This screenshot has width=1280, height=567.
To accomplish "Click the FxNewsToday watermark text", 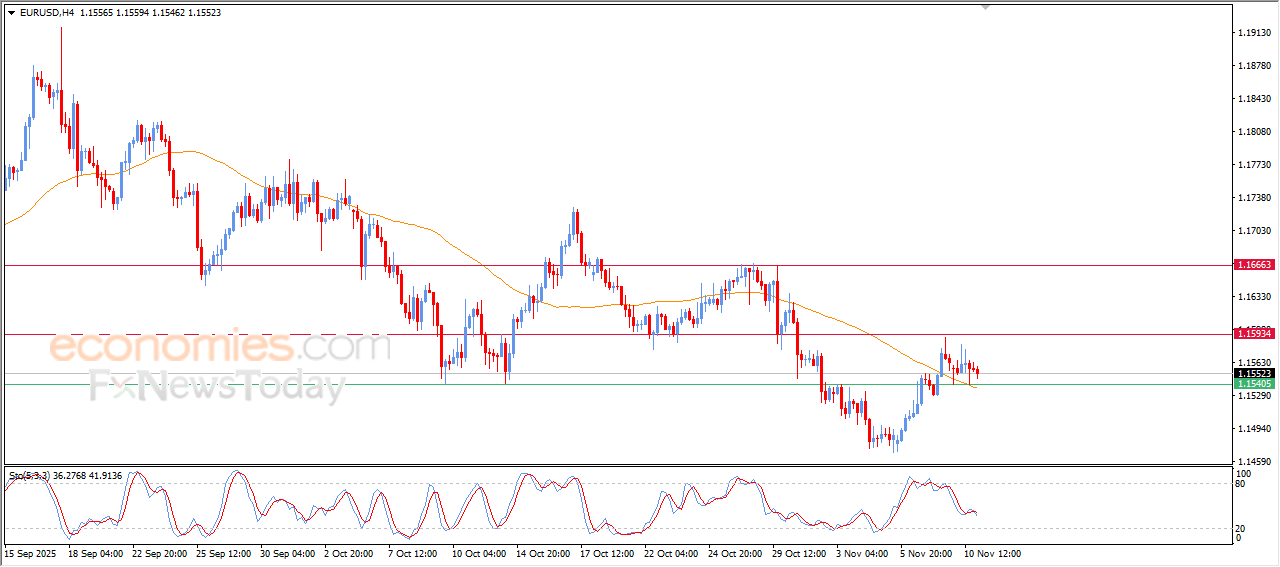I will coord(216,385).
